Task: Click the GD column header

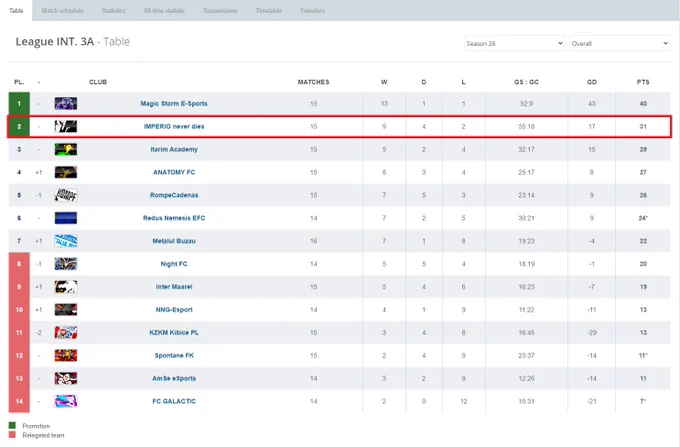Action: click(x=592, y=82)
